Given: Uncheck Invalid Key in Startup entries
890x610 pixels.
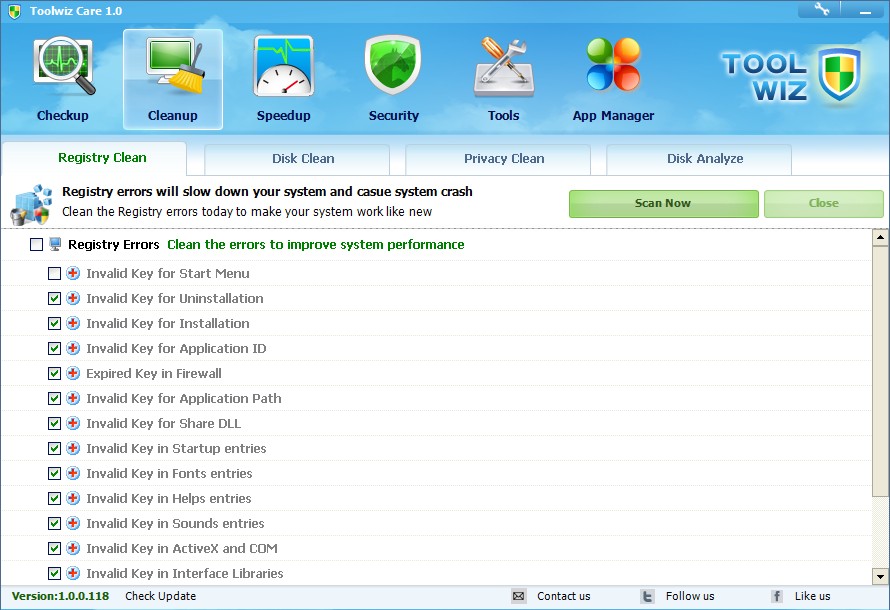Looking at the screenshot, I should tap(54, 448).
